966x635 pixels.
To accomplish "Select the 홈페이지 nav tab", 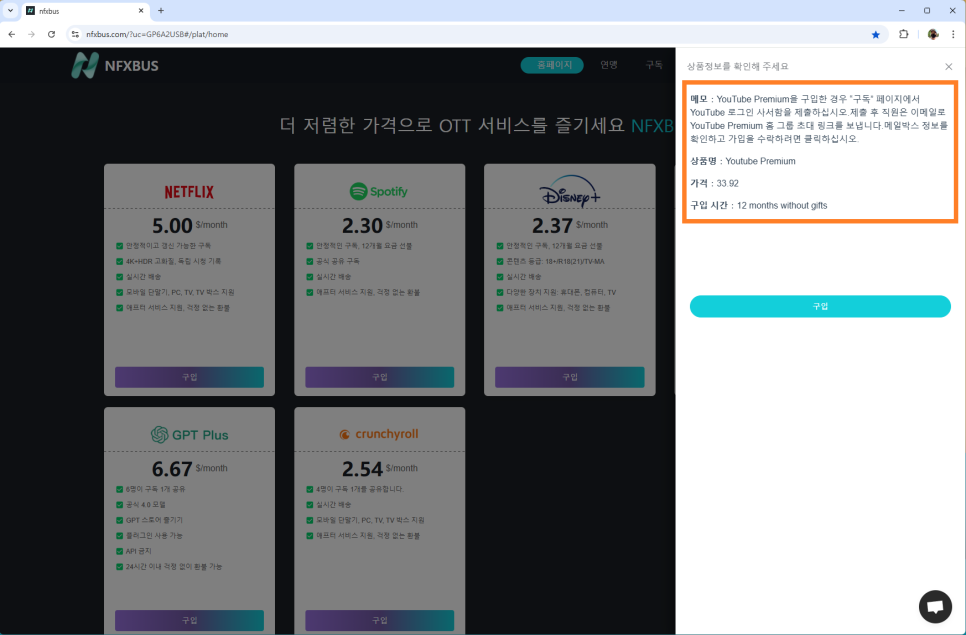I will point(552,65).
